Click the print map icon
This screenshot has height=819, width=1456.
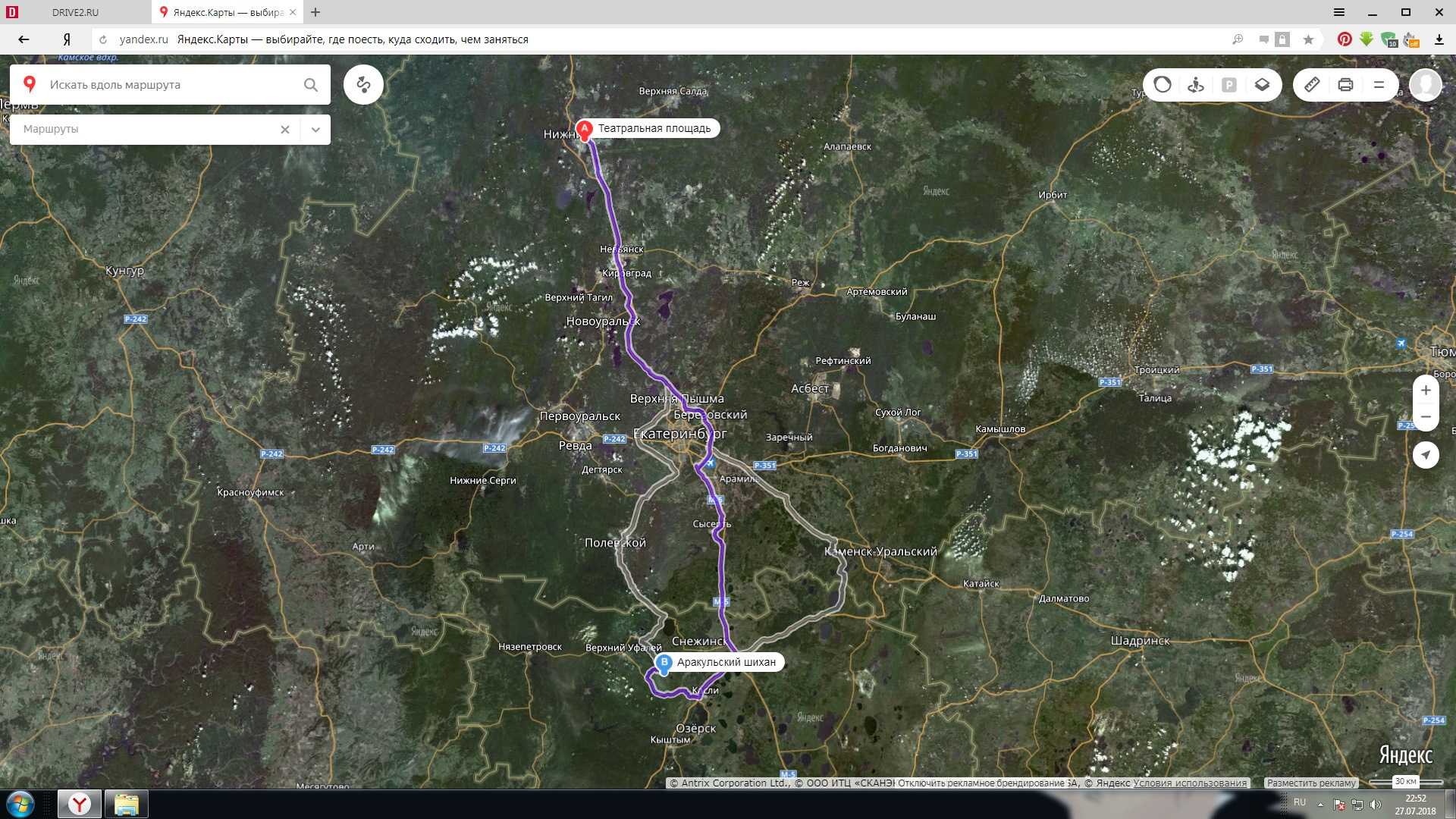tap(1345, 85)
